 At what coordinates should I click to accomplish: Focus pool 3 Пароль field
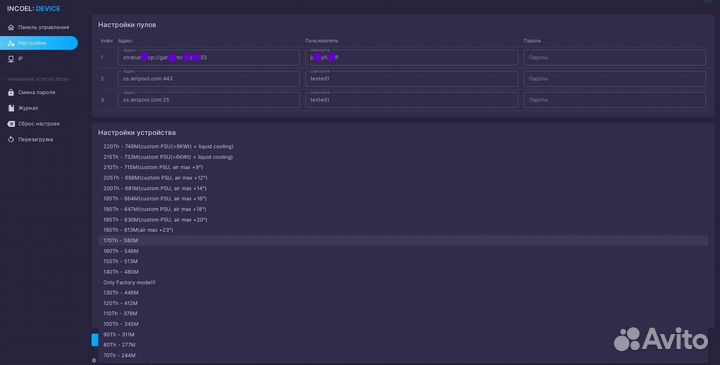(x=615, y=100)
